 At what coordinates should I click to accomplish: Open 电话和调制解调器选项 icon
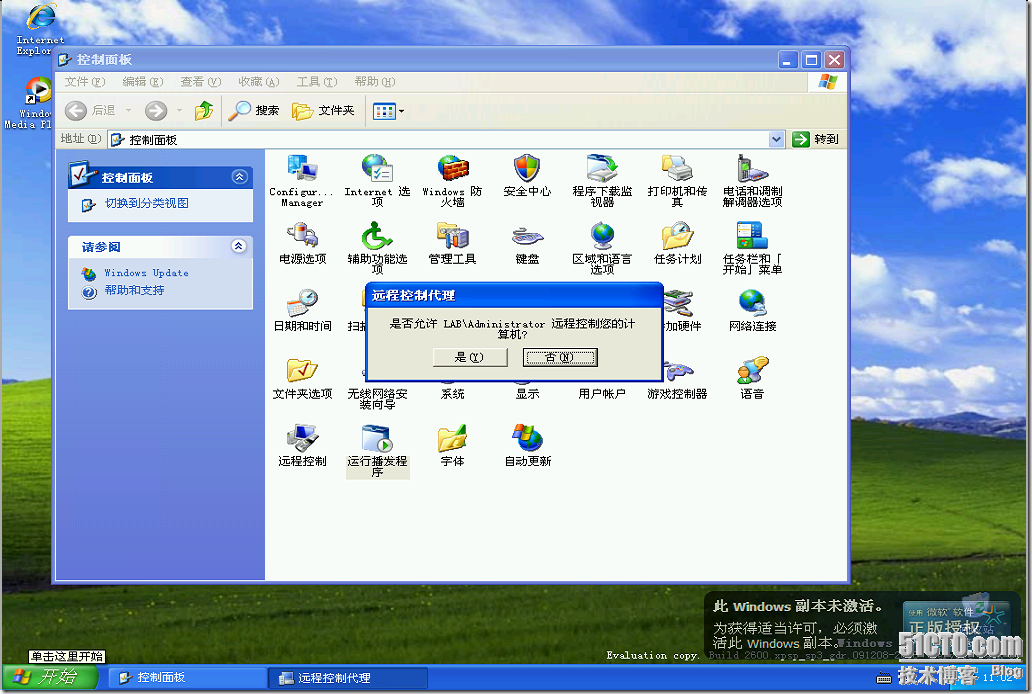click(752, 180)
